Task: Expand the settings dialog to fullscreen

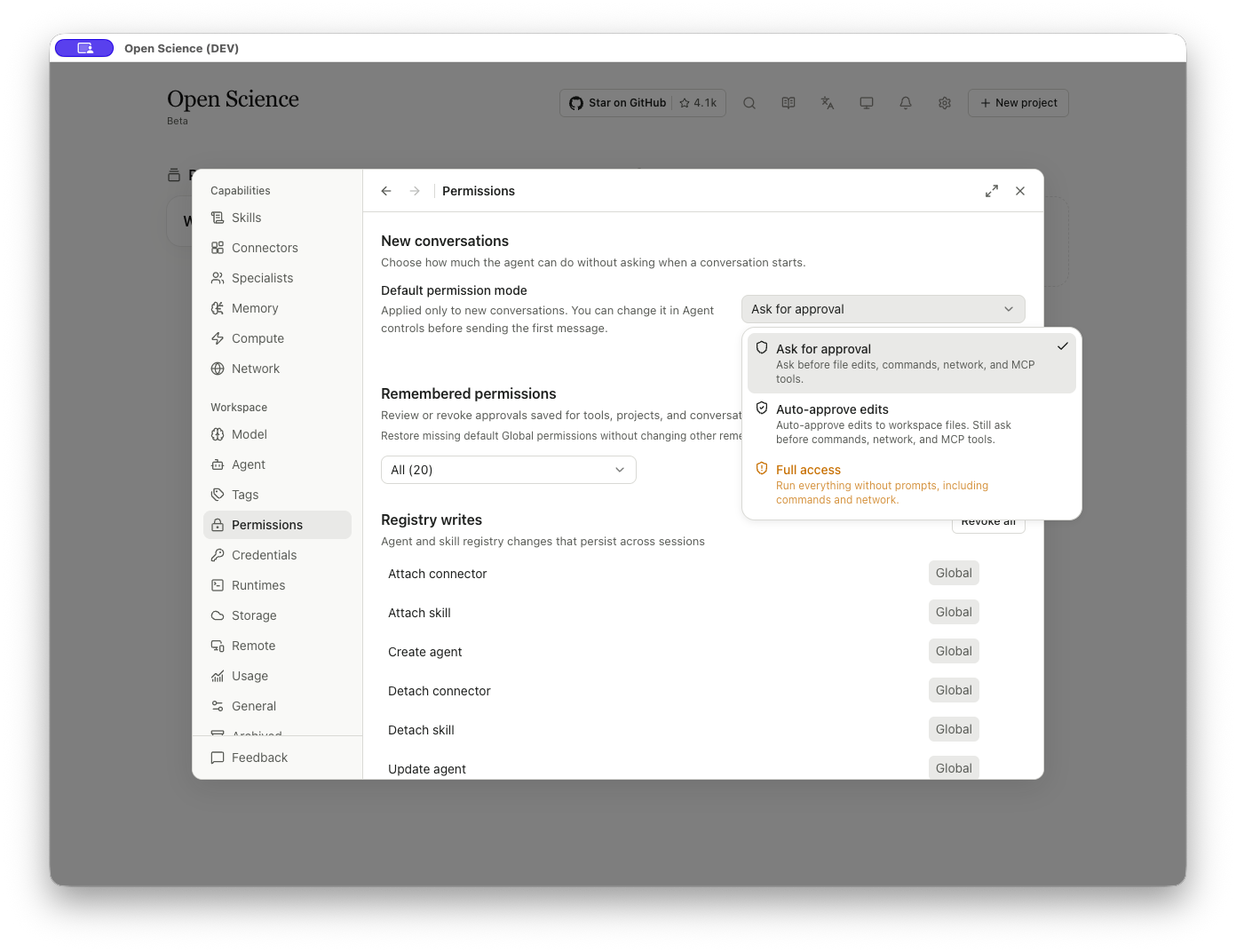Action: 992,191
